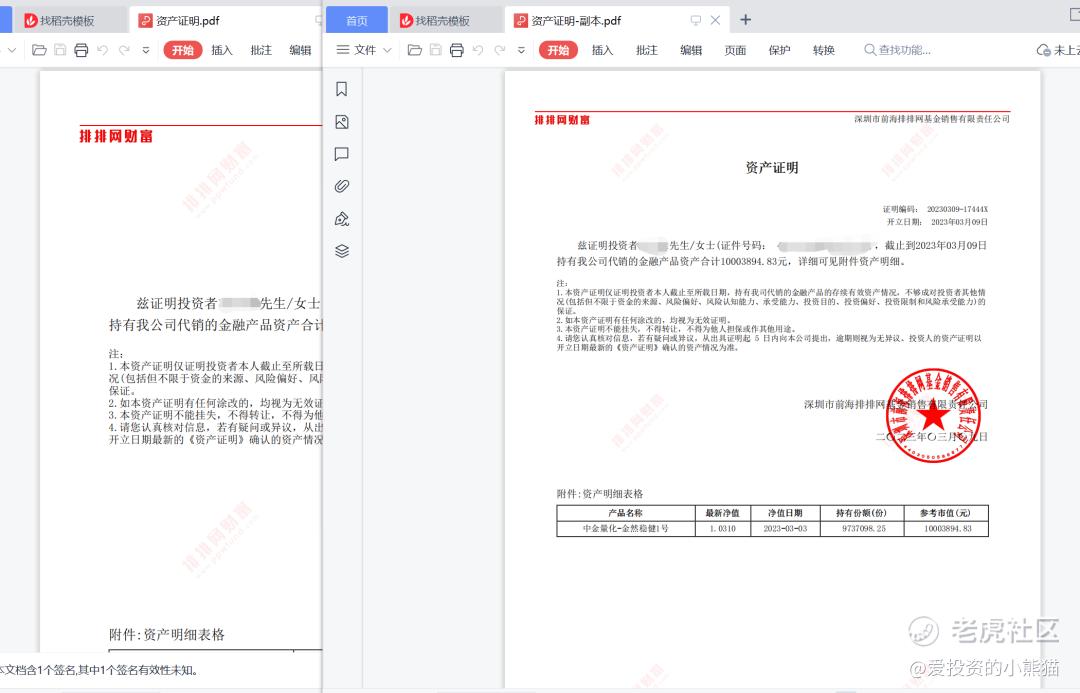Viewport: 1080px width, 693px height.
Task: Open 保护 ribbon tab
Action: 779,50
